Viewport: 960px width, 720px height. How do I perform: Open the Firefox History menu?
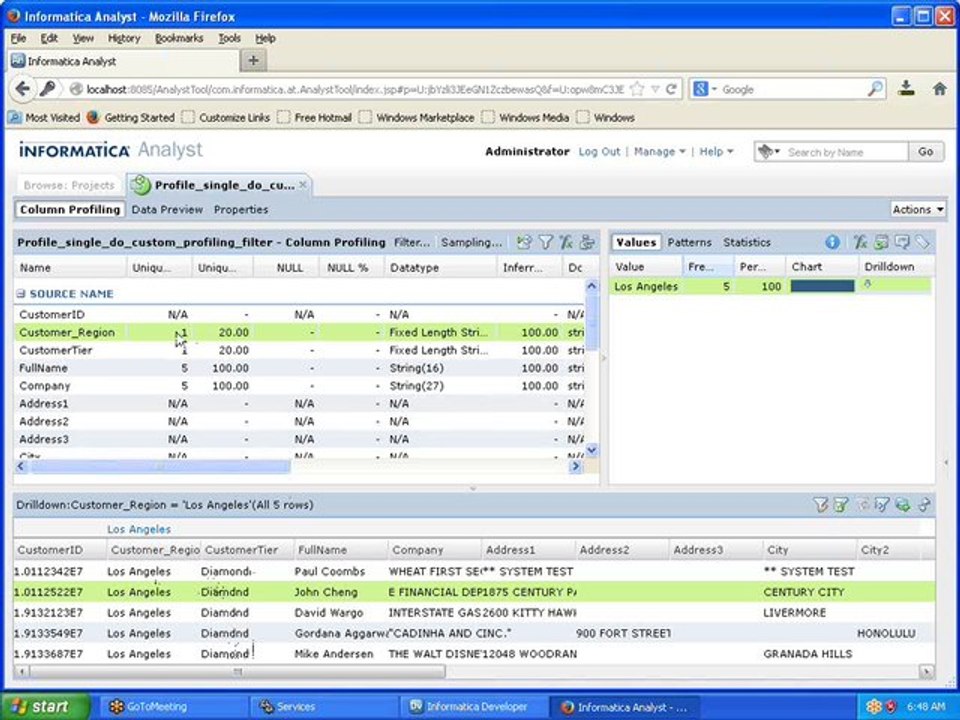point(124,39)
